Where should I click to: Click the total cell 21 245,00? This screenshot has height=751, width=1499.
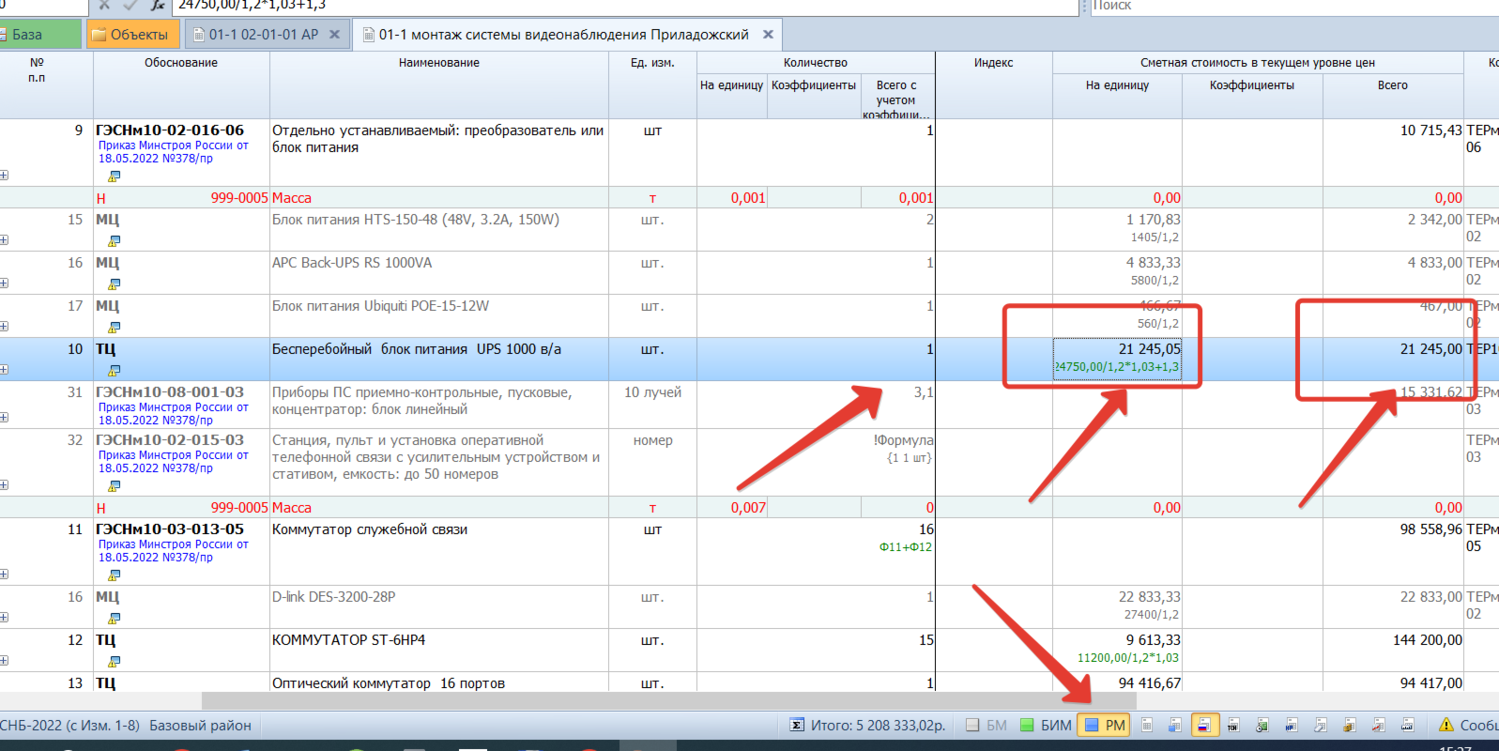[1393, 359]
